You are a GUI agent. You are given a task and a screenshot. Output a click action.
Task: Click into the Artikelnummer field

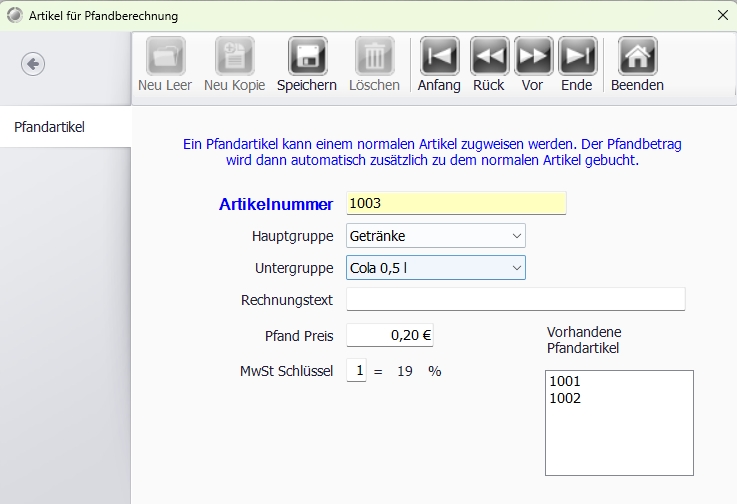point(456,204)
